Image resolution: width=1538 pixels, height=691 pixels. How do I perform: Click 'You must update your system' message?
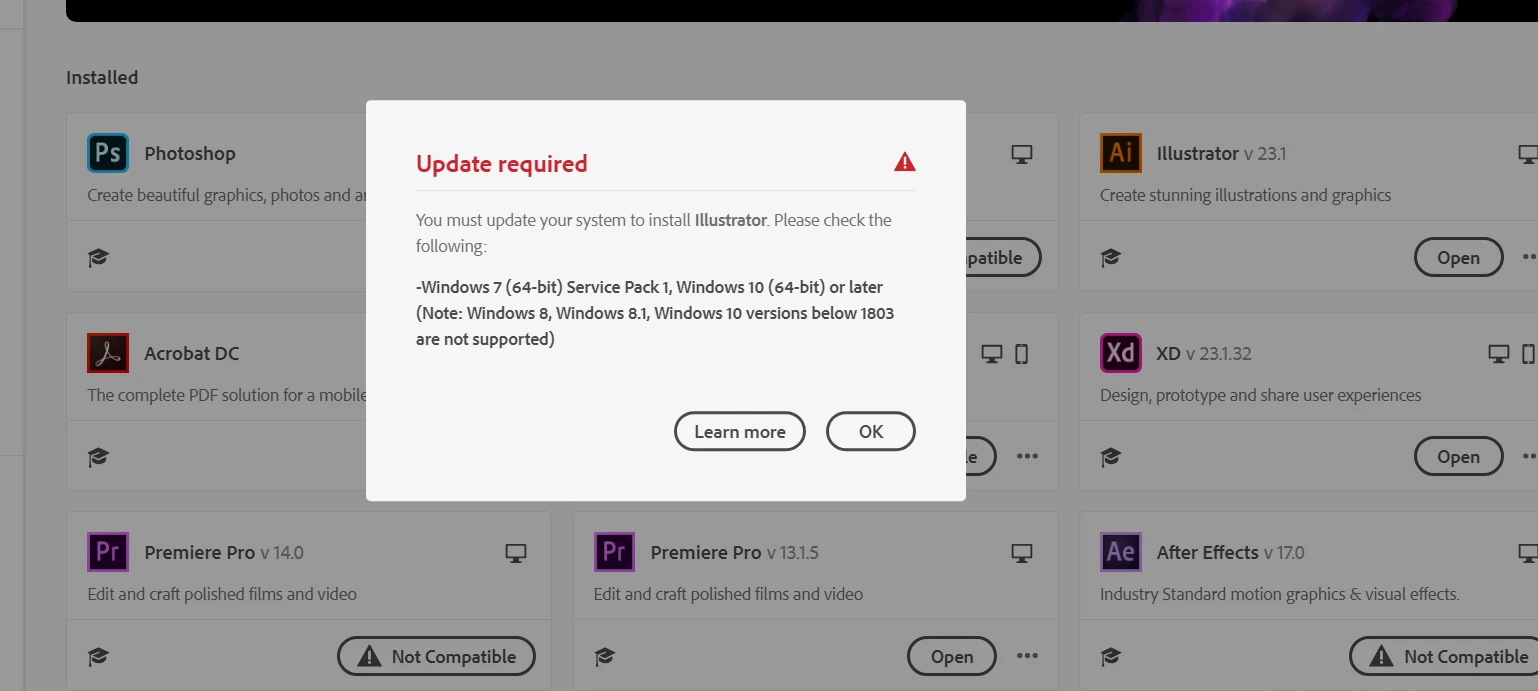click(x=654, y=233)
